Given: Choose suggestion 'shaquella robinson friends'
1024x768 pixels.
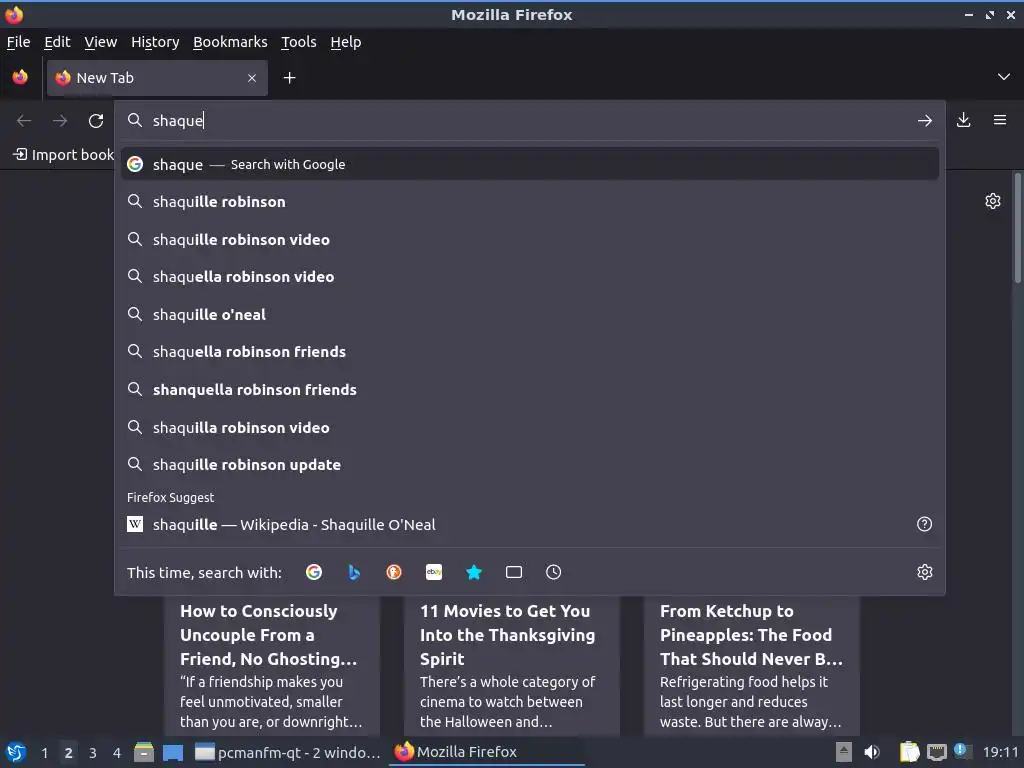Looking at the screenshot, I should 530,352.
